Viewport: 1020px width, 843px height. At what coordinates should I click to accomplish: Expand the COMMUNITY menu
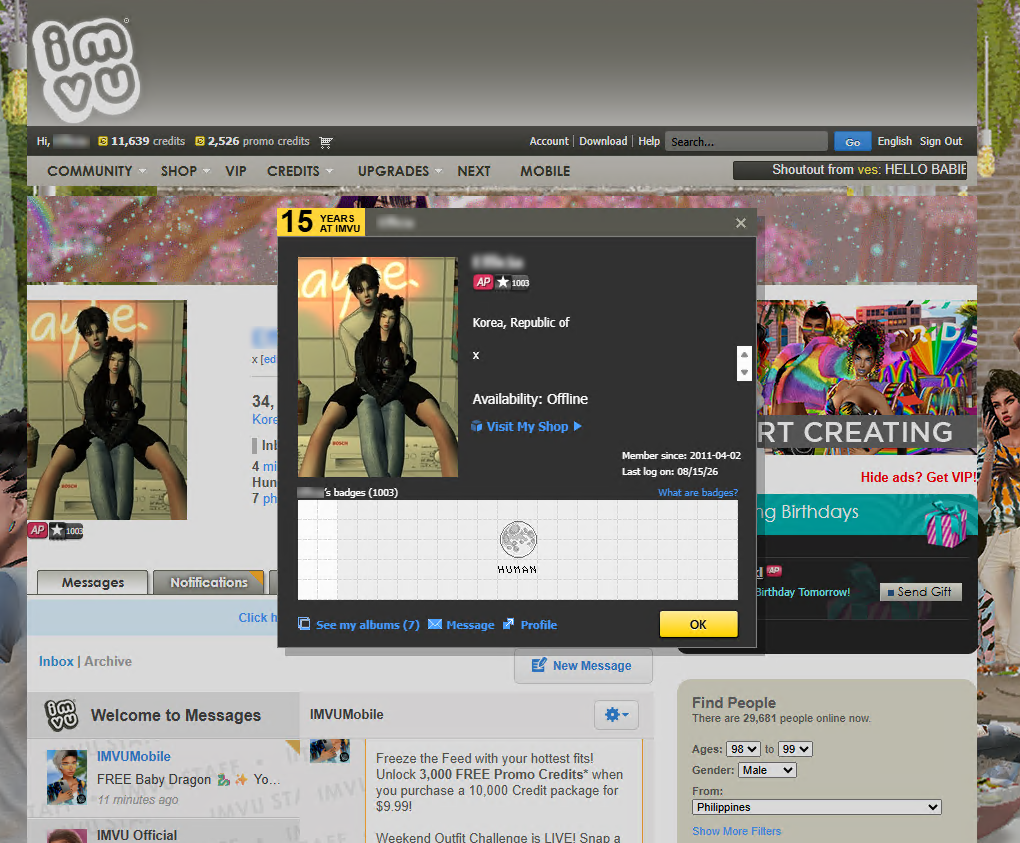(96, 171)
